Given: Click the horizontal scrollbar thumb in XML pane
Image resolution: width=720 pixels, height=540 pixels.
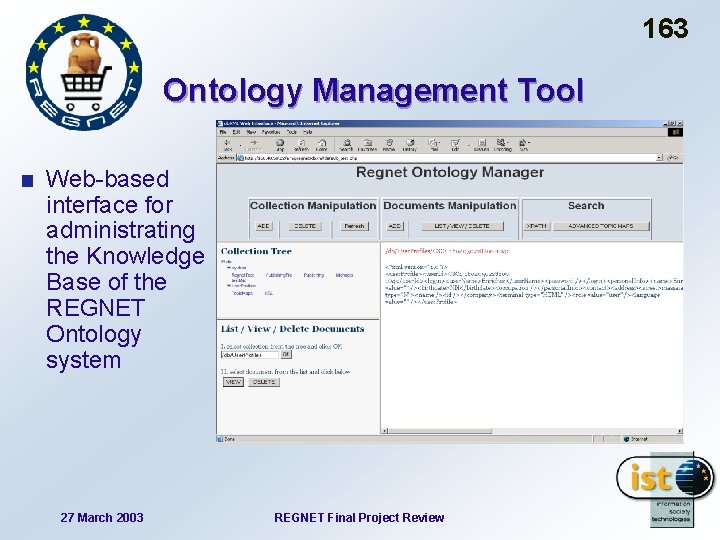Looking at the screenshot, I should pyautogui.click(x=440, y=431).
